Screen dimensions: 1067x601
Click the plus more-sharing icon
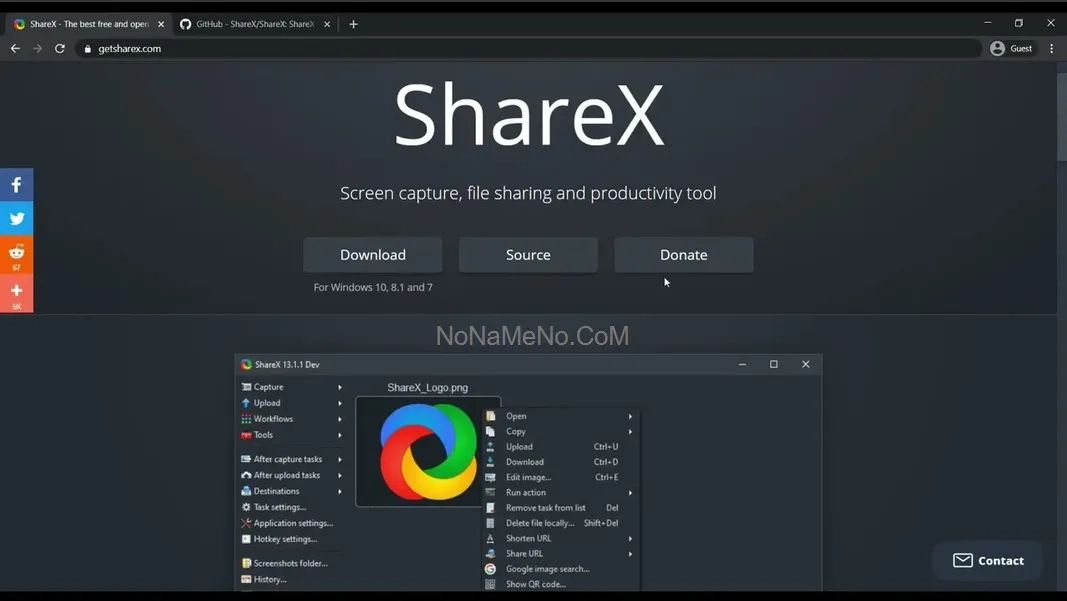(x=16, y=292)
